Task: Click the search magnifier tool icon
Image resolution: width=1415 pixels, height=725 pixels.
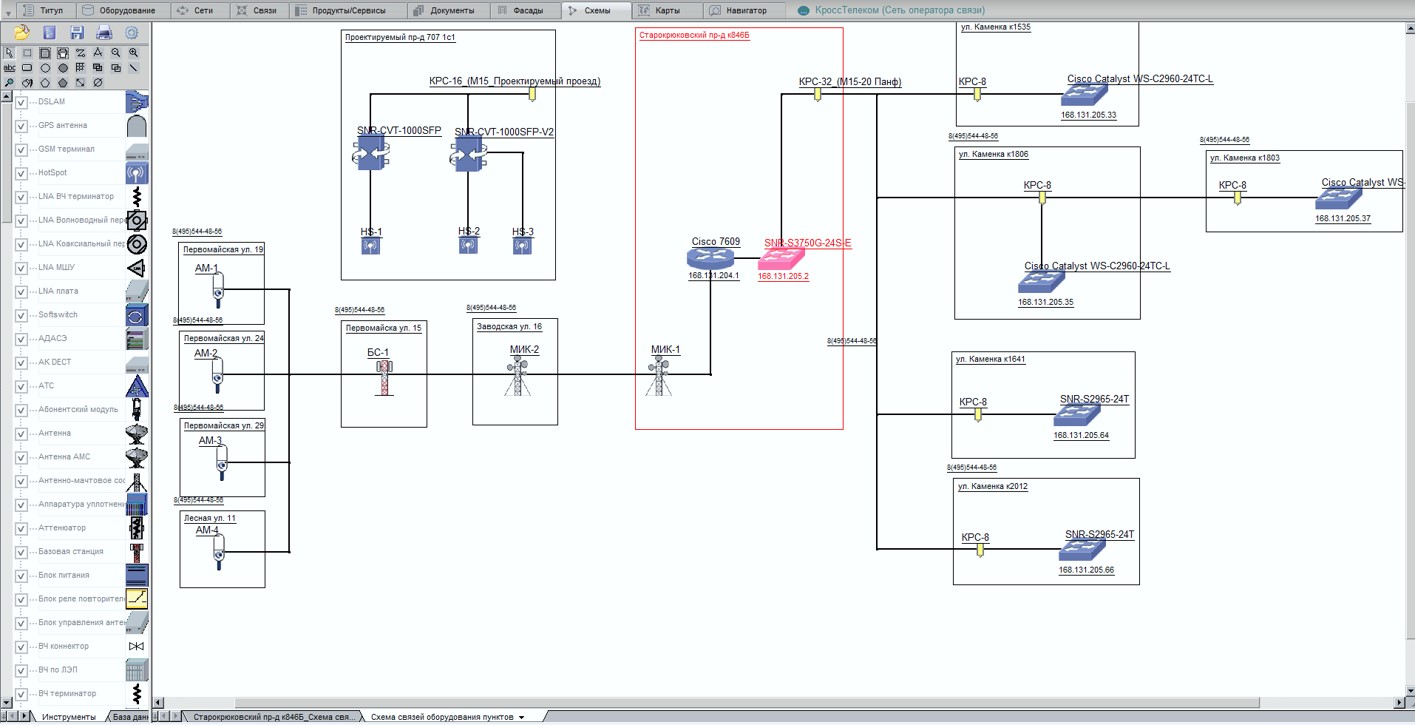Action: pyautogui.click(x=9, y=83)
